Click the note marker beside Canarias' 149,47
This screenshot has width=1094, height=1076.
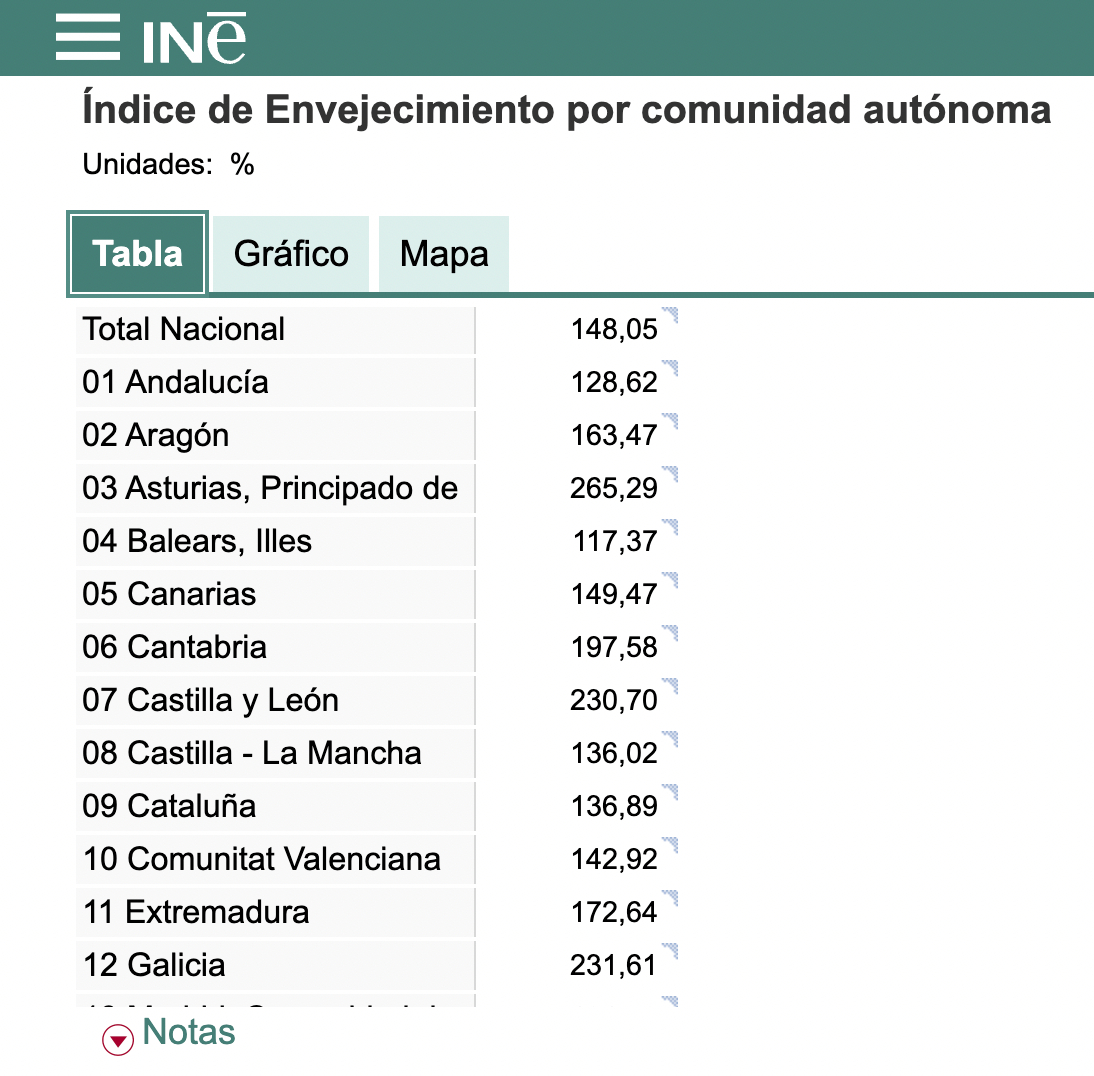(x=670, y=581)
